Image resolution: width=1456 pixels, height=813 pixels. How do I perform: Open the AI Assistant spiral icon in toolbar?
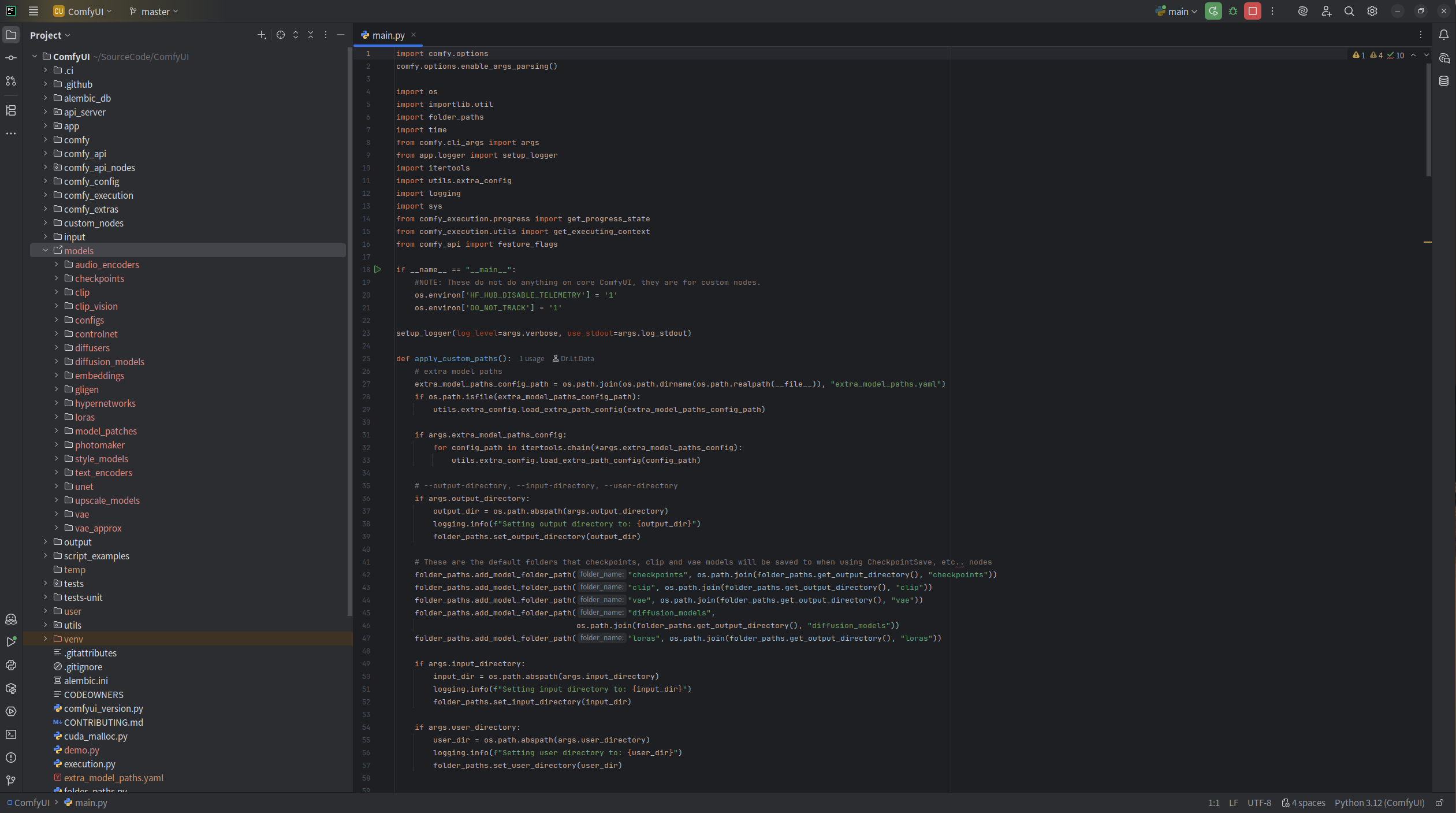[x=1303, y=11]
